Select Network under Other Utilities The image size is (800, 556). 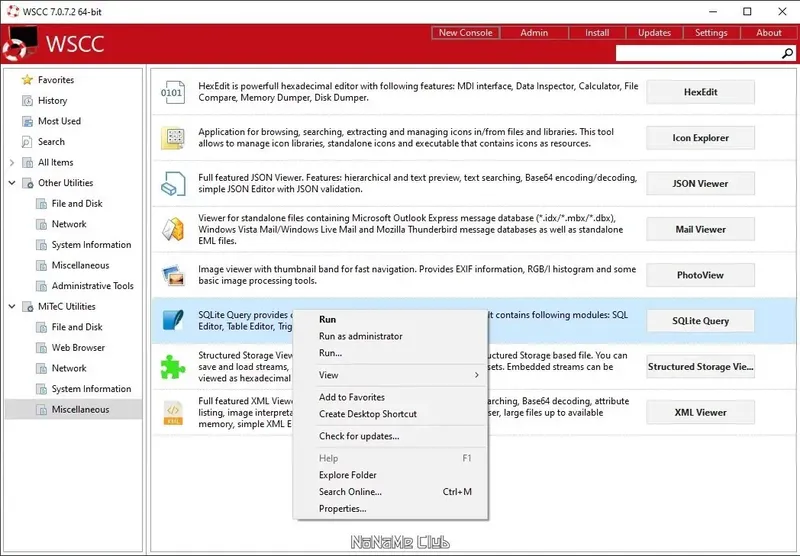point(69,224)
